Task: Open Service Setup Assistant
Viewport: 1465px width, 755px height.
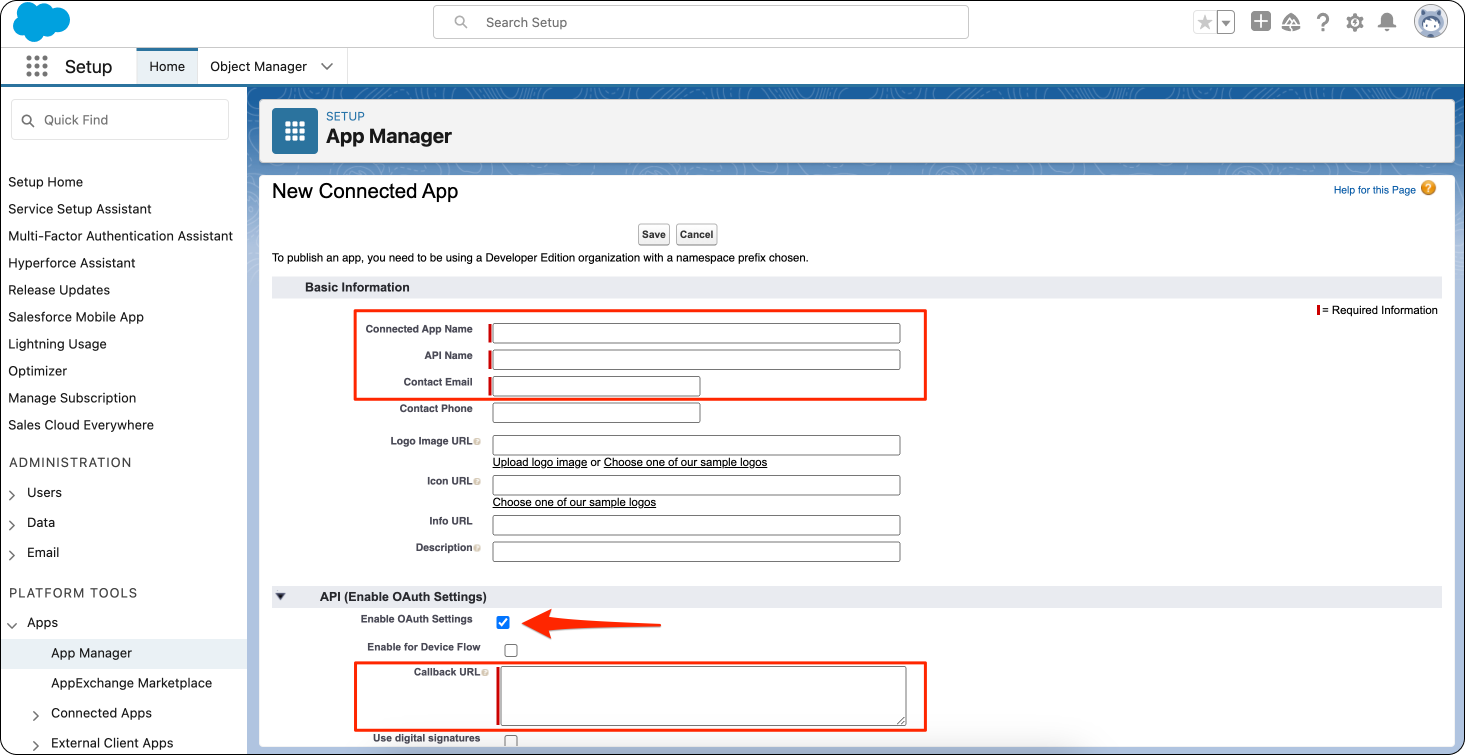Action: click(80, 209)
